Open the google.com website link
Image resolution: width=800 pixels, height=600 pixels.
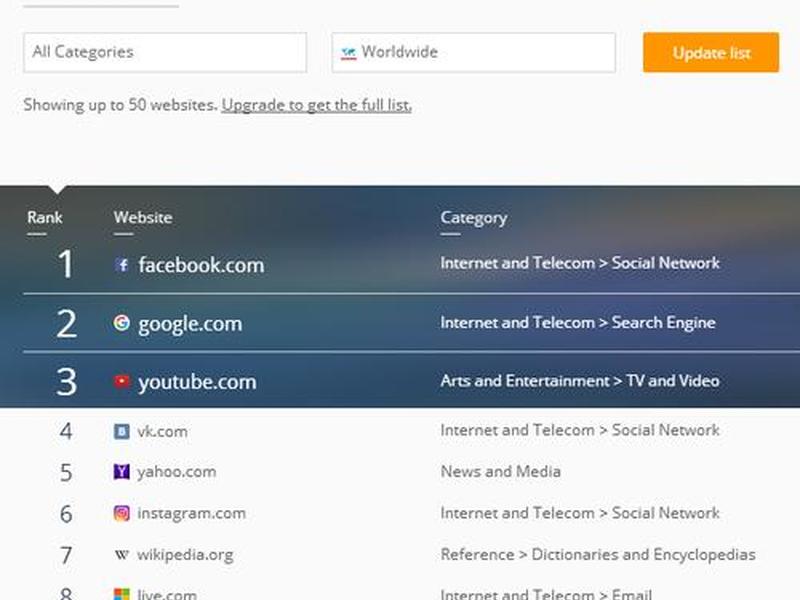pos(190,324)
